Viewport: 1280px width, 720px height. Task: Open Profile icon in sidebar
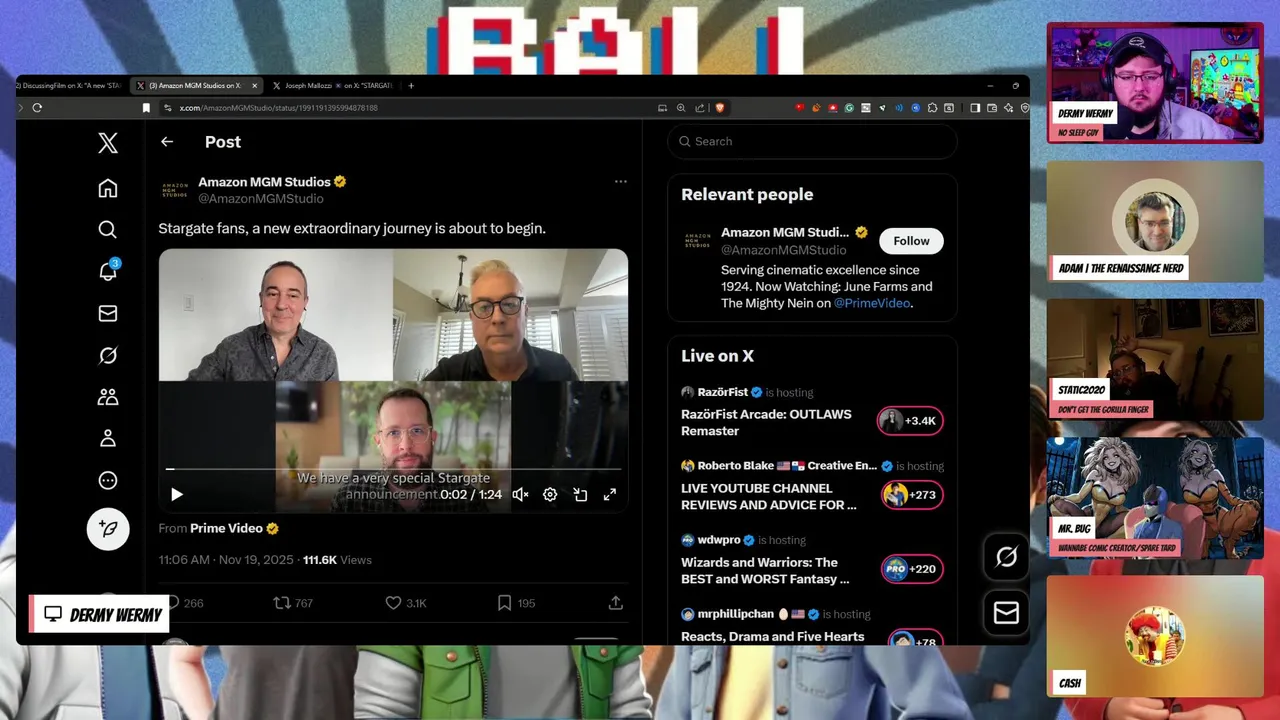coord(108,438)
